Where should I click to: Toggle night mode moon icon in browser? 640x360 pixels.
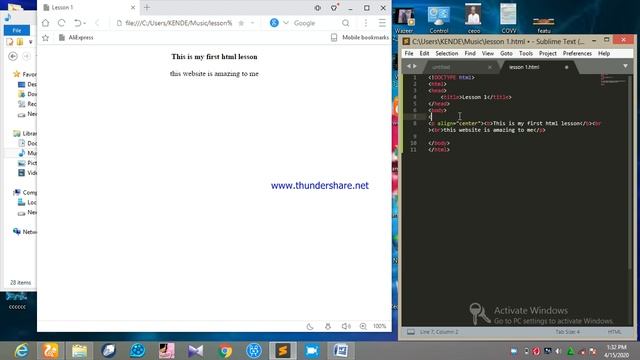(x=310, y=326)
